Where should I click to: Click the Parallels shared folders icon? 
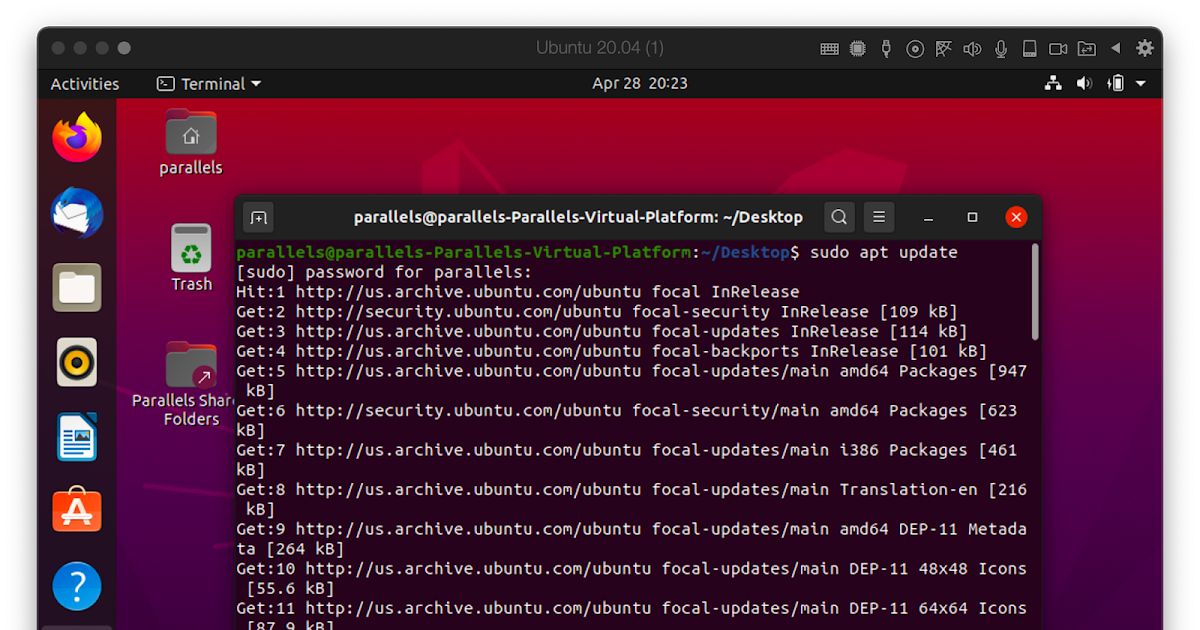[1087, 47]
